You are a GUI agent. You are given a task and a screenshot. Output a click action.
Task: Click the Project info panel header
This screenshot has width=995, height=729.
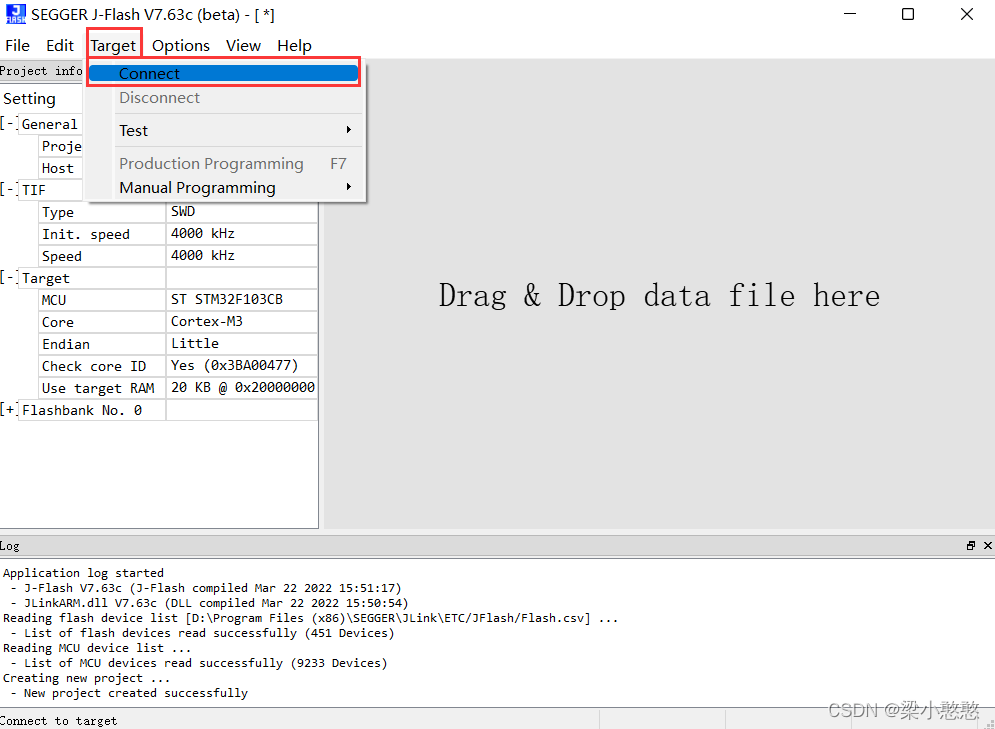click(41, 71)
